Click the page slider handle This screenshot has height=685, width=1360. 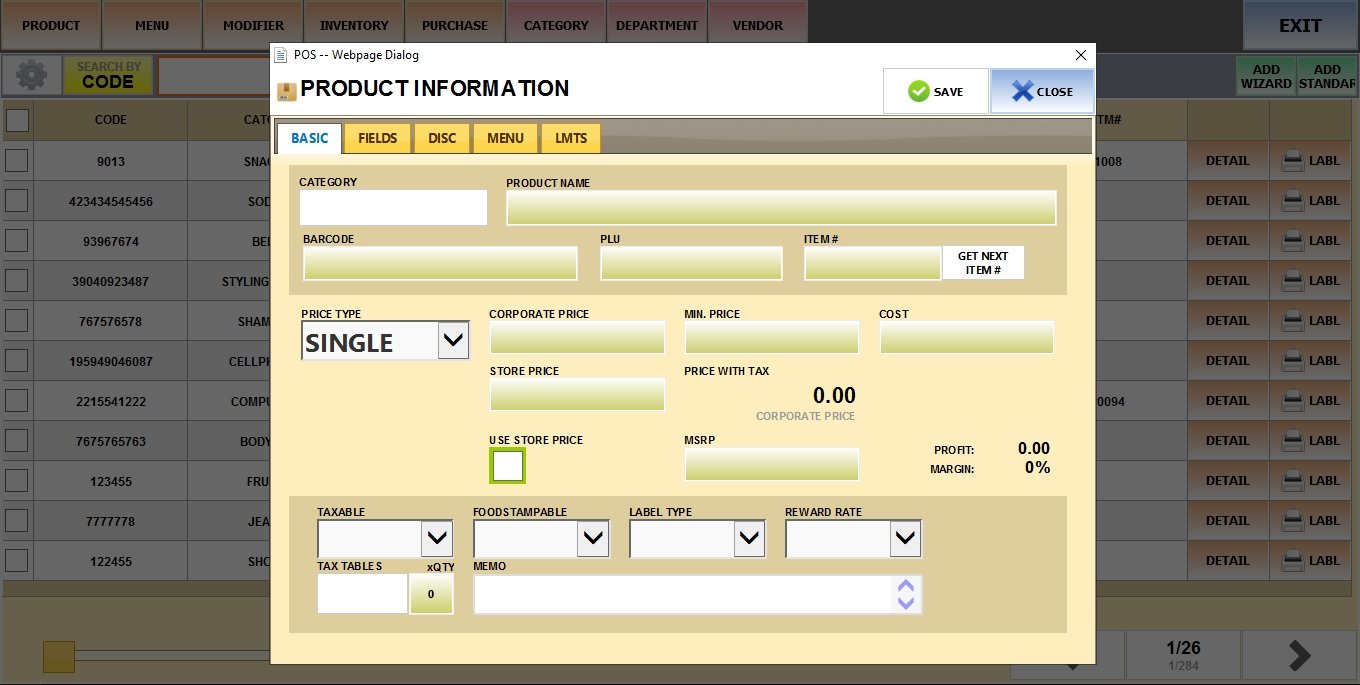(x=59, y=656)
